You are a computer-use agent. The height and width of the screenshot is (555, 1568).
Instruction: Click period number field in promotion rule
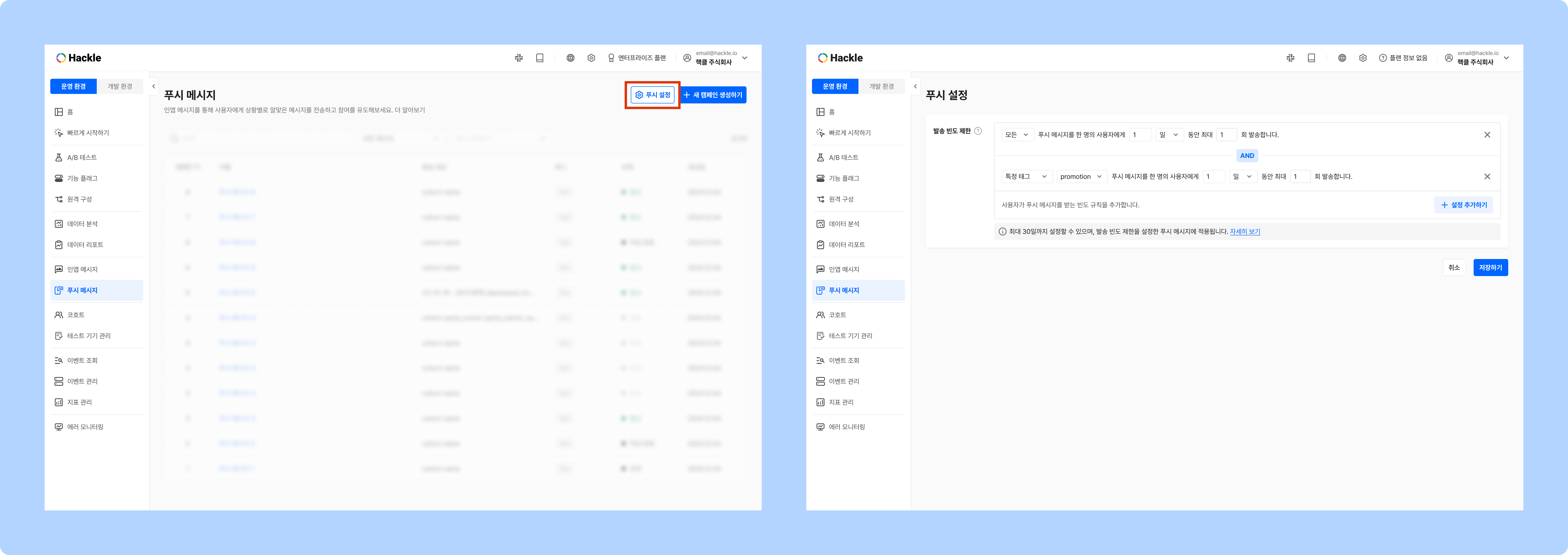click(1214, 176)
